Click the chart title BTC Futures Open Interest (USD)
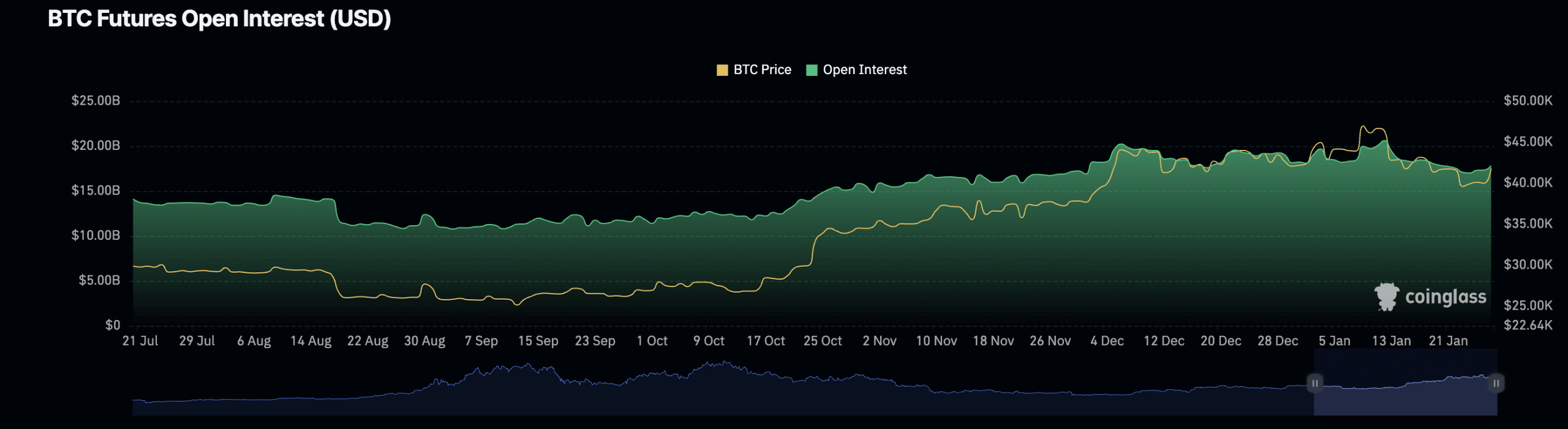This screenshot has height=429, width=1568. point(219,19)
